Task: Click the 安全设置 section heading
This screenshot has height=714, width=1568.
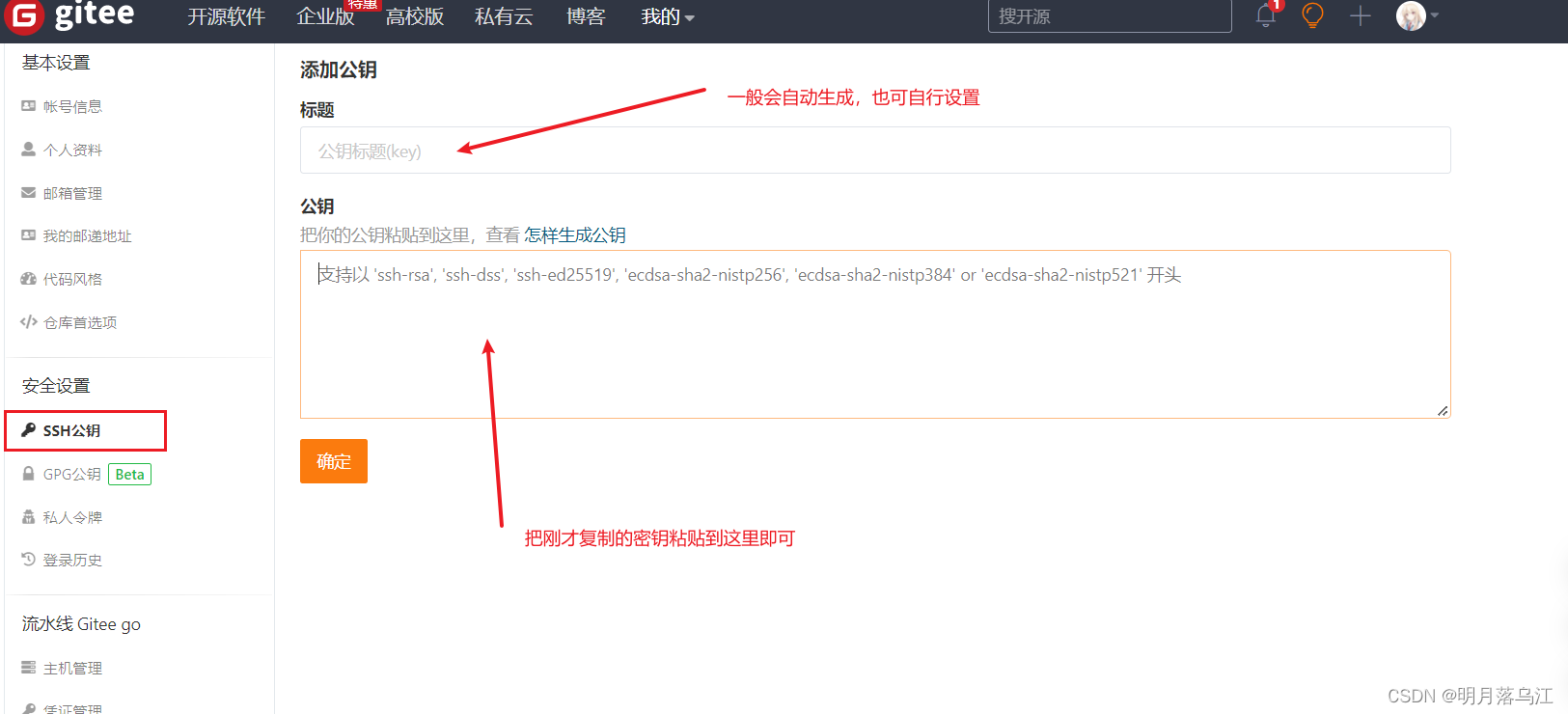Action: 56,386
